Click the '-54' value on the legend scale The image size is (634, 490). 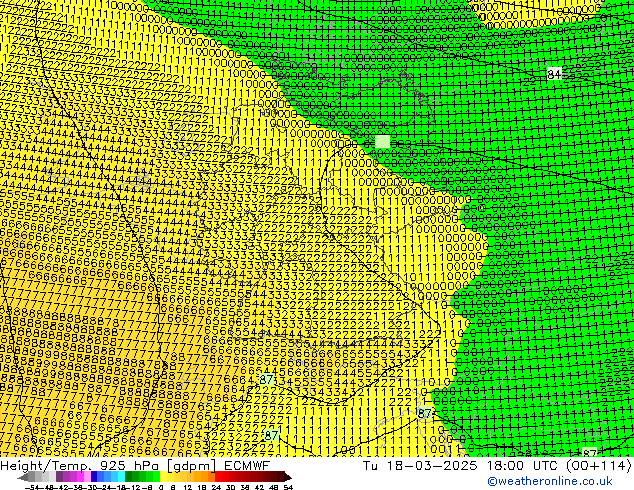(32, 487)
